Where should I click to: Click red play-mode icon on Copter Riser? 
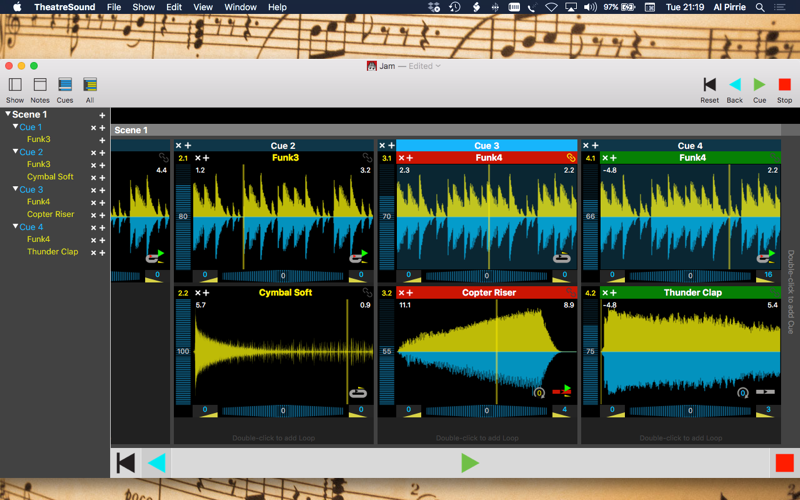(562, 391)
